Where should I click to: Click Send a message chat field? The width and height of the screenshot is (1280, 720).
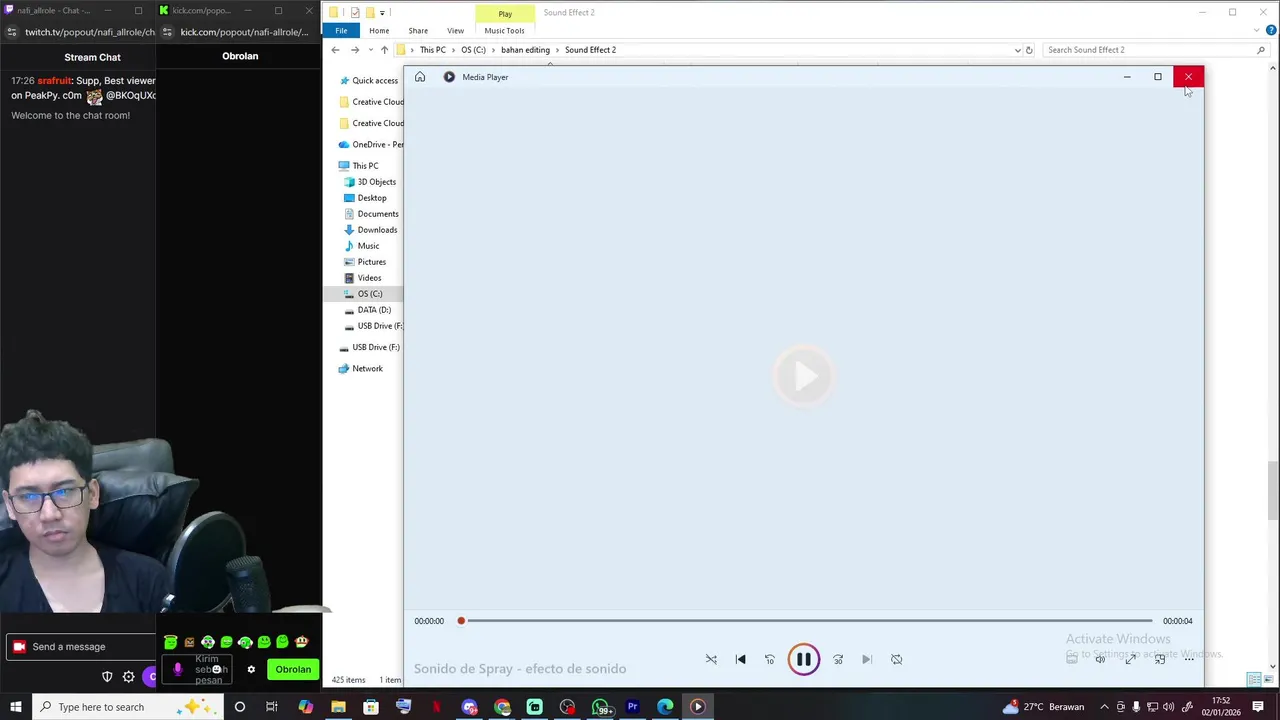(82, 647)
